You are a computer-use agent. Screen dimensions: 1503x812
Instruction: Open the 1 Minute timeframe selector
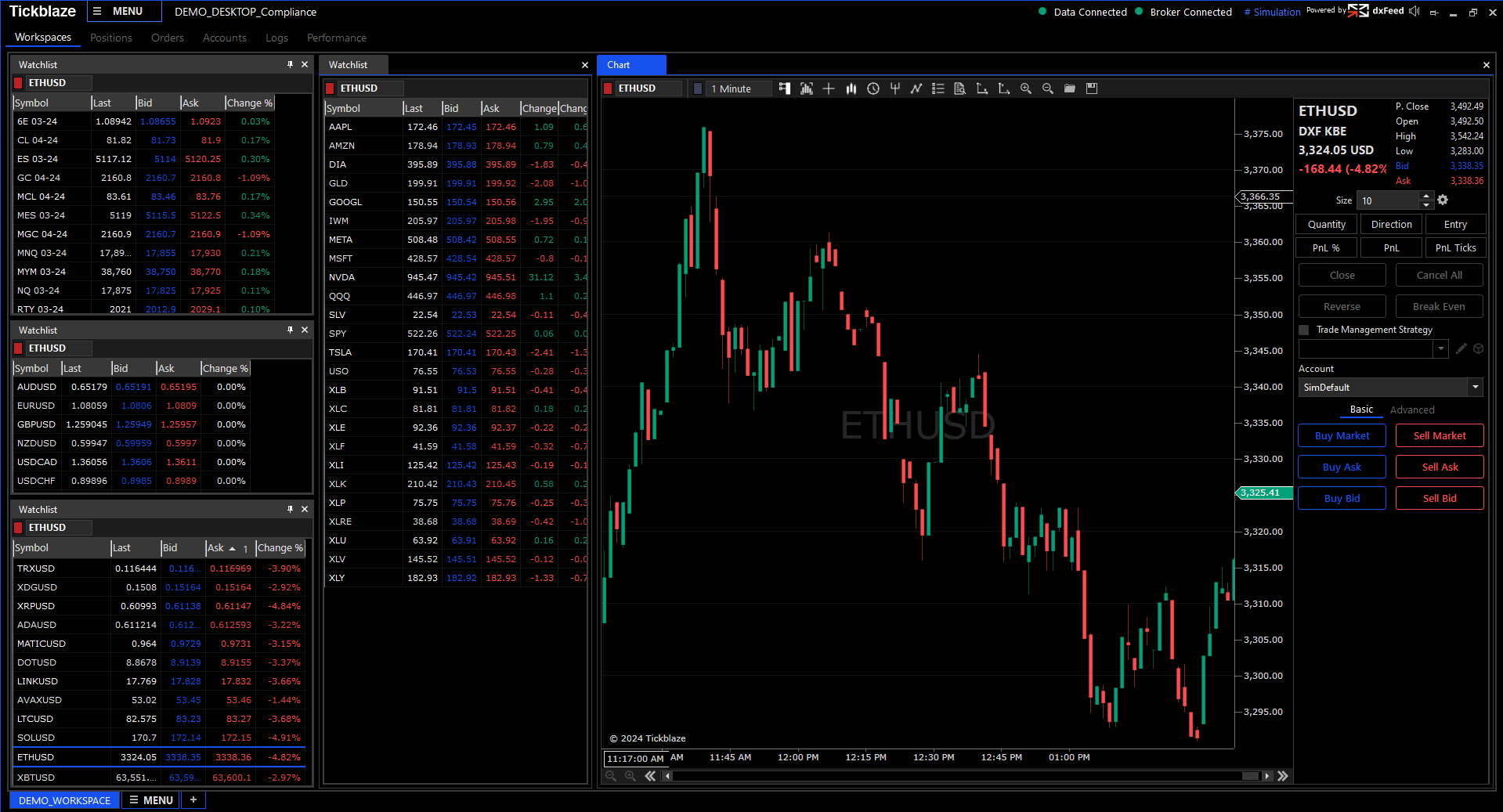(x=736, y=88)
